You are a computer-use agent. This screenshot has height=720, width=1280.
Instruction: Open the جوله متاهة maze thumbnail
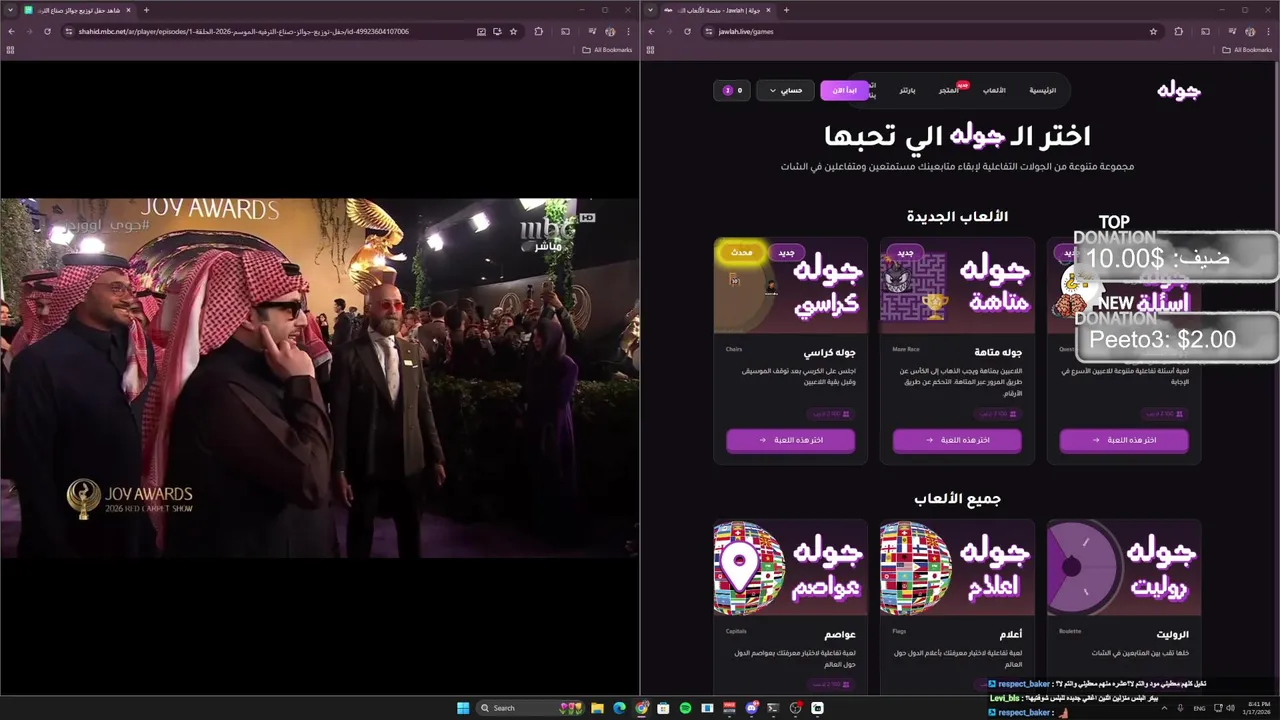[957, 286]
